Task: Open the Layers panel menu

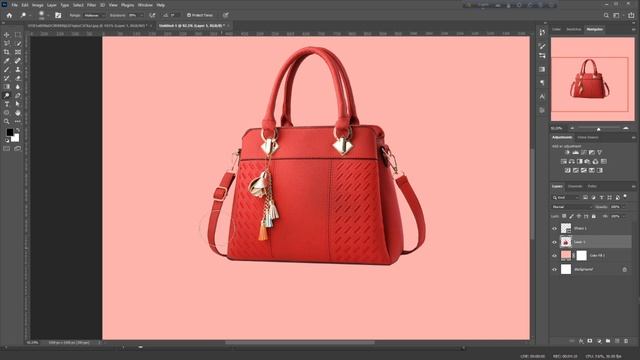Action: 633,187
